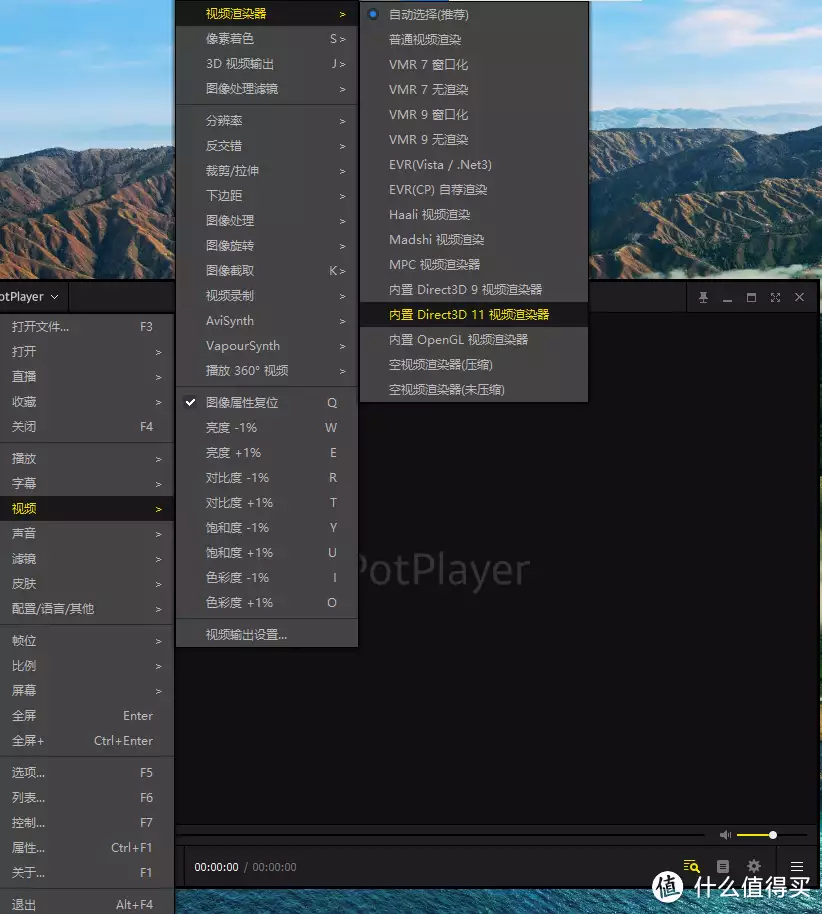The height and width of the screenshot is (914, 822).
Task: Expand the 声音 submenu
Action: click(x=87, y=533)
